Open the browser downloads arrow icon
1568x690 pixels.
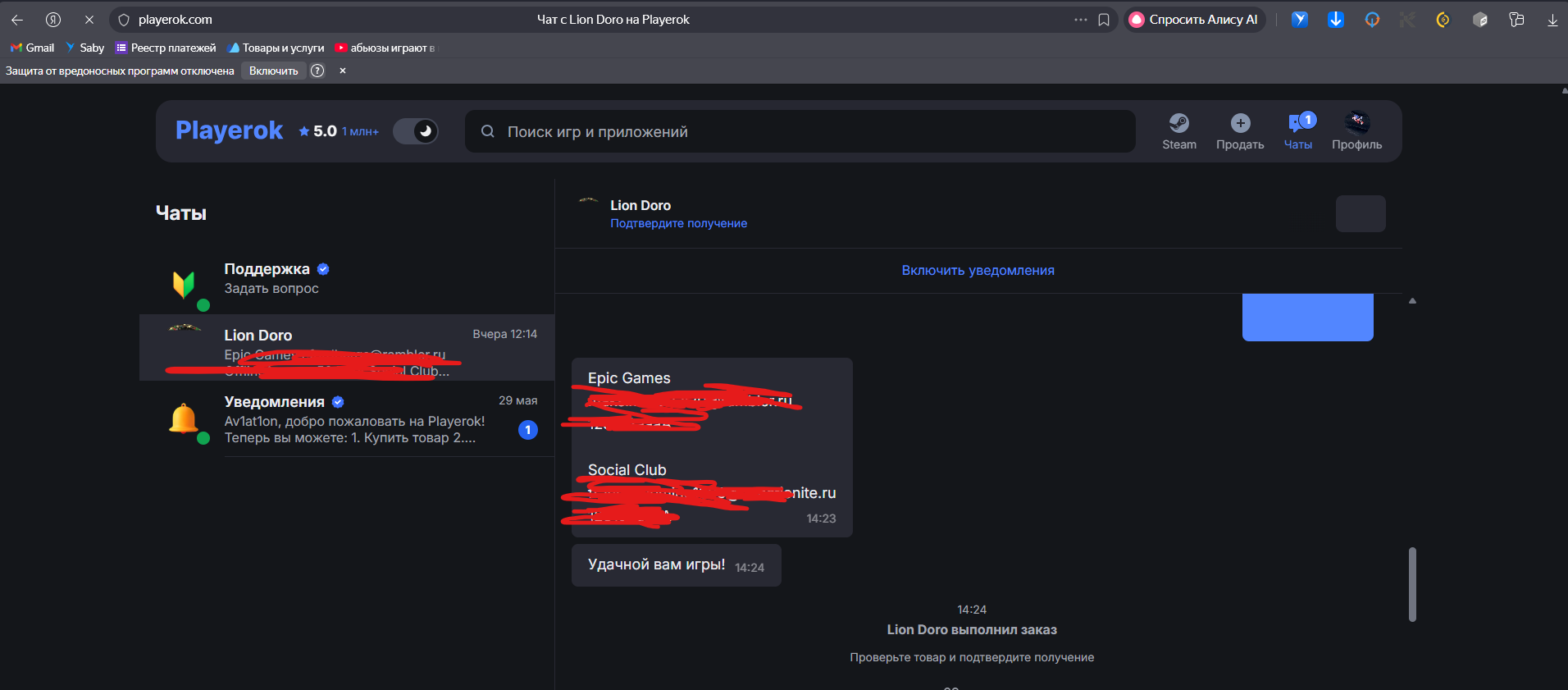pyautogui.click(x=1552, y=20)
